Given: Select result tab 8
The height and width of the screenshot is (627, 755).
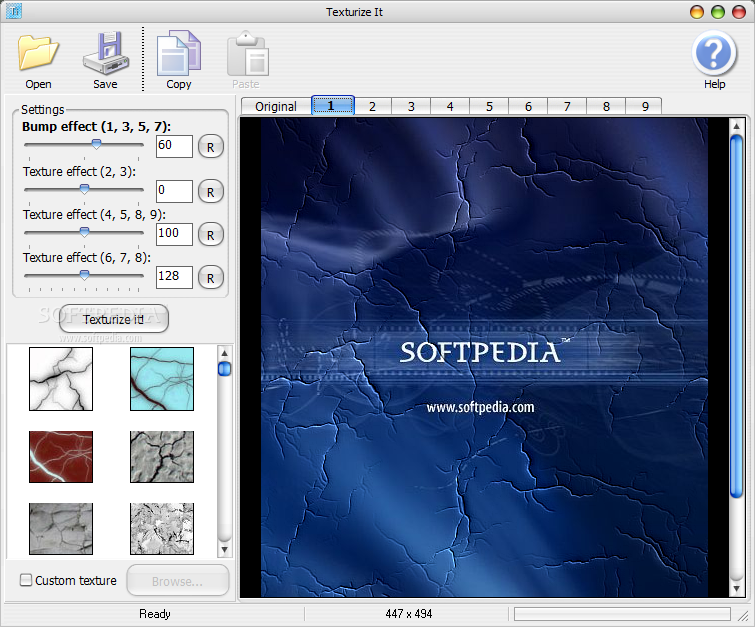Looking at the screenshot, I should 606,106.
